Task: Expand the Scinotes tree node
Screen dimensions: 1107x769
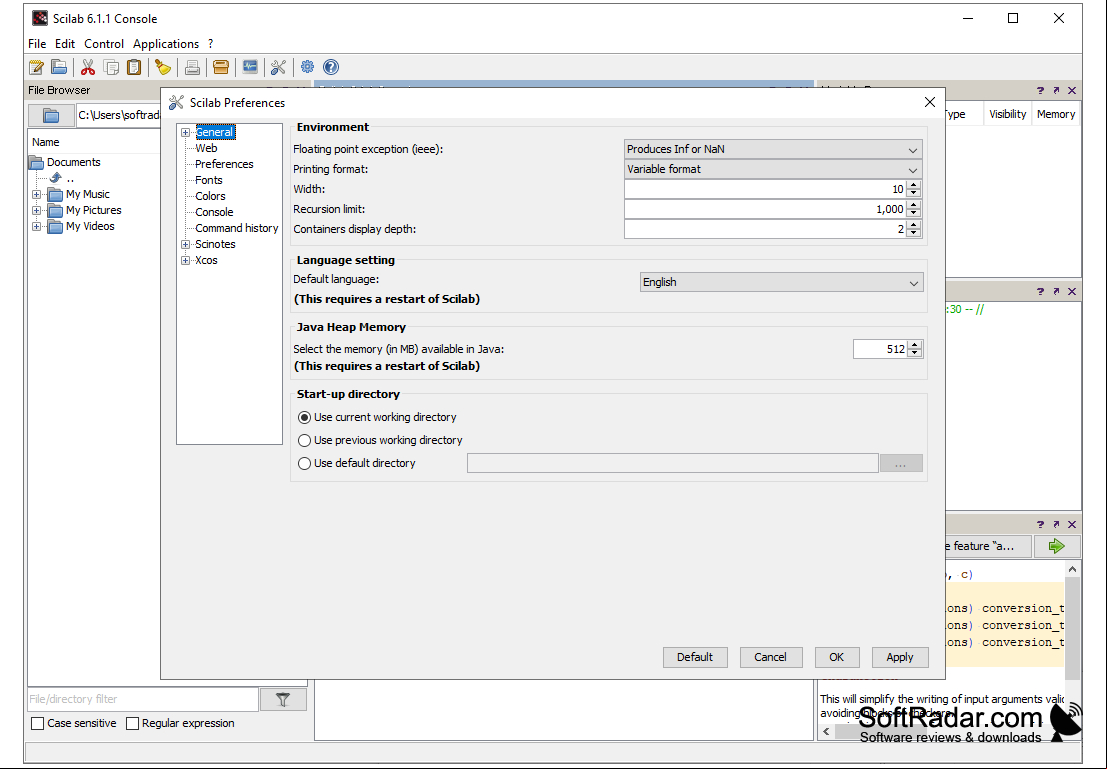Action: click(x=186, y=244)
